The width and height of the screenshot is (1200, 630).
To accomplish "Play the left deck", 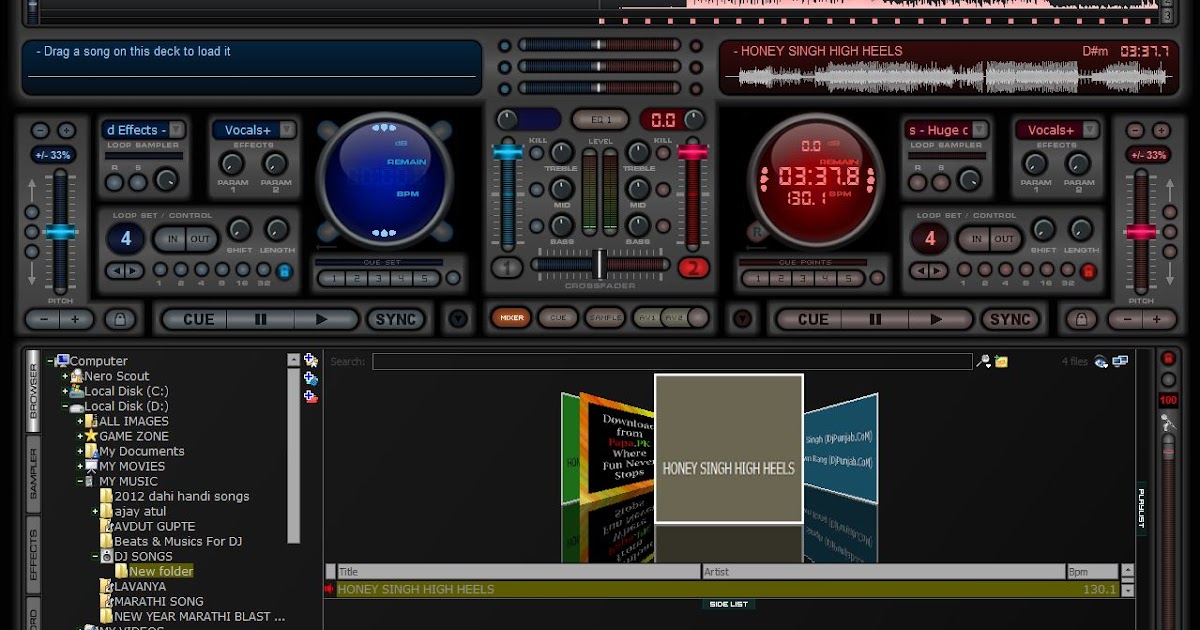I will 321,319.
